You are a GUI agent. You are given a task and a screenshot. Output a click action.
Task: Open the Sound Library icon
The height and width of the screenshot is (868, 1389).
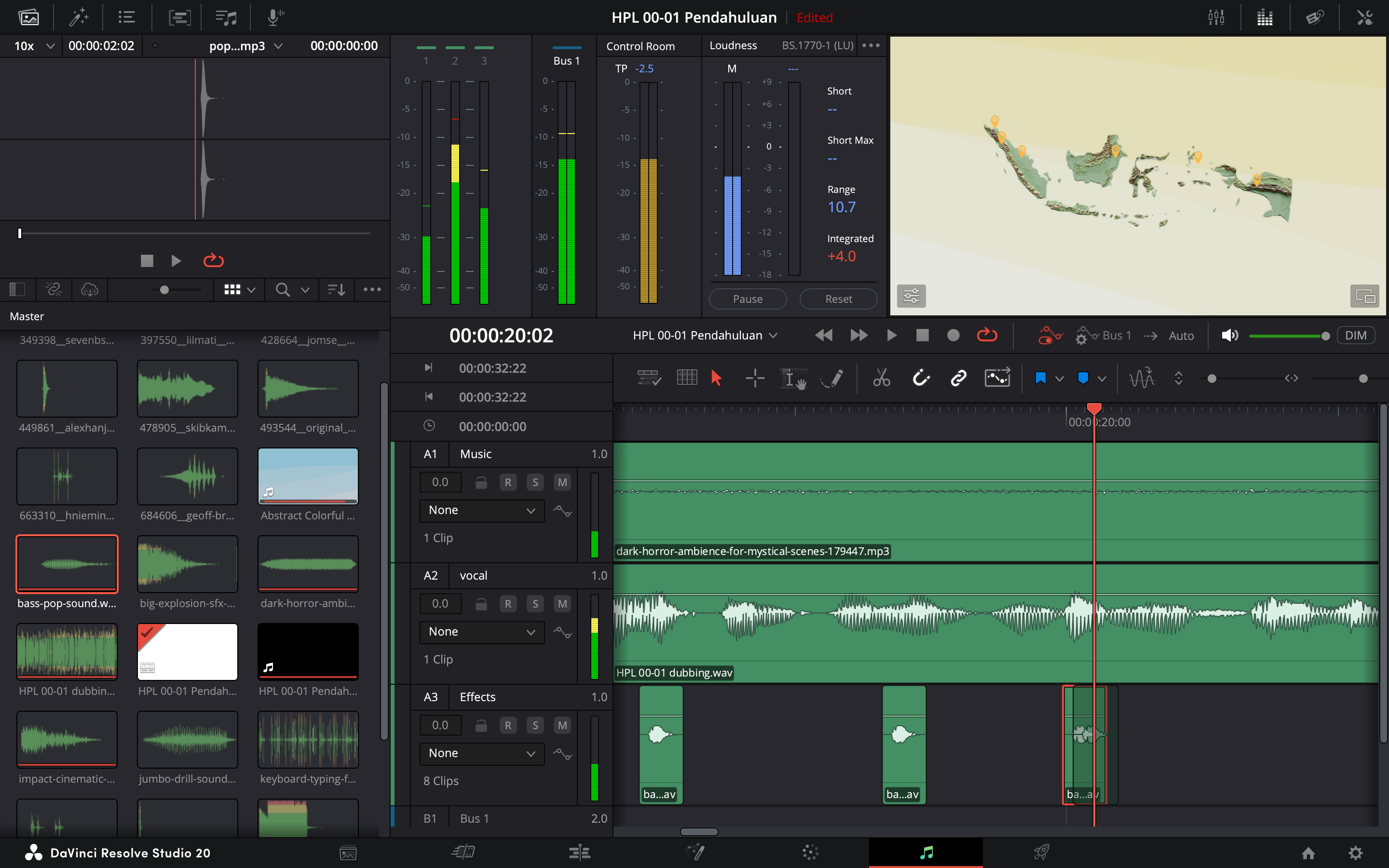pyautogui.click(x=226, y=17)
